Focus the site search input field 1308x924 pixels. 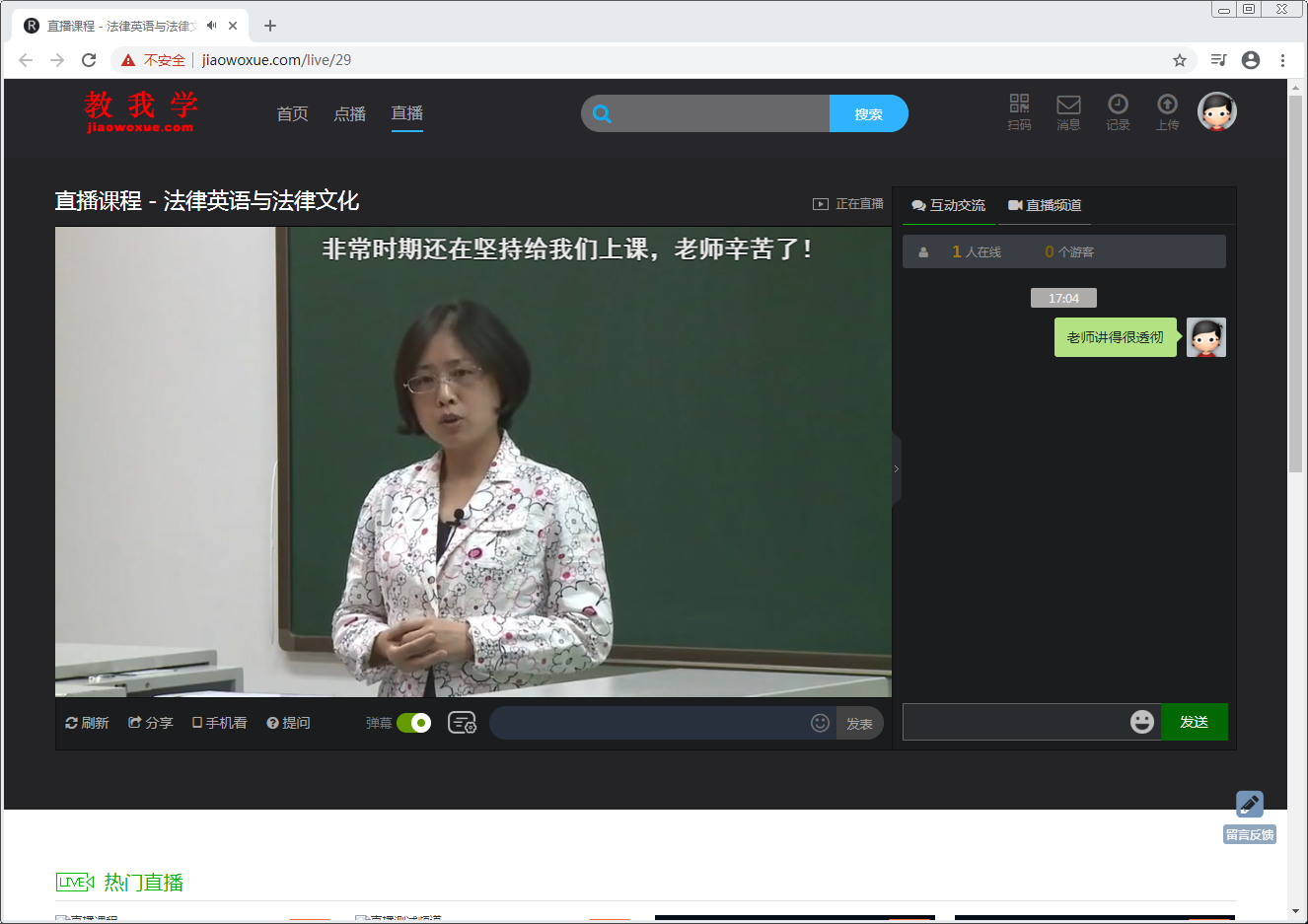coord(723,113)
